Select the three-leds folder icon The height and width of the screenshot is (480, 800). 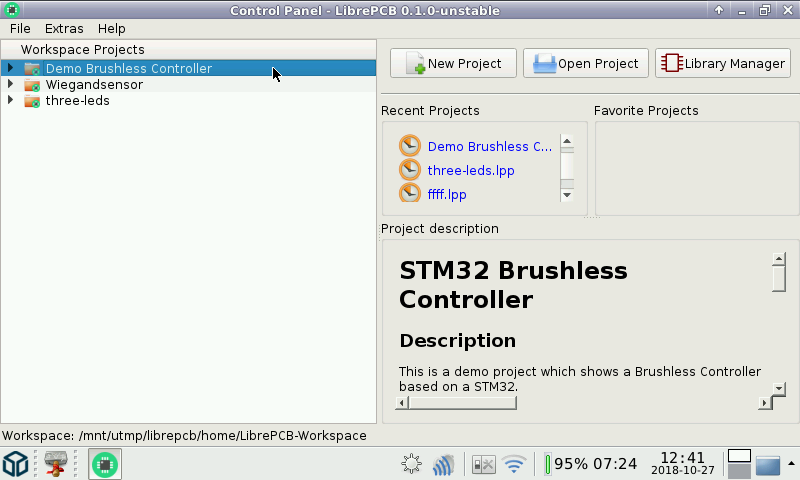click(32, 101)
